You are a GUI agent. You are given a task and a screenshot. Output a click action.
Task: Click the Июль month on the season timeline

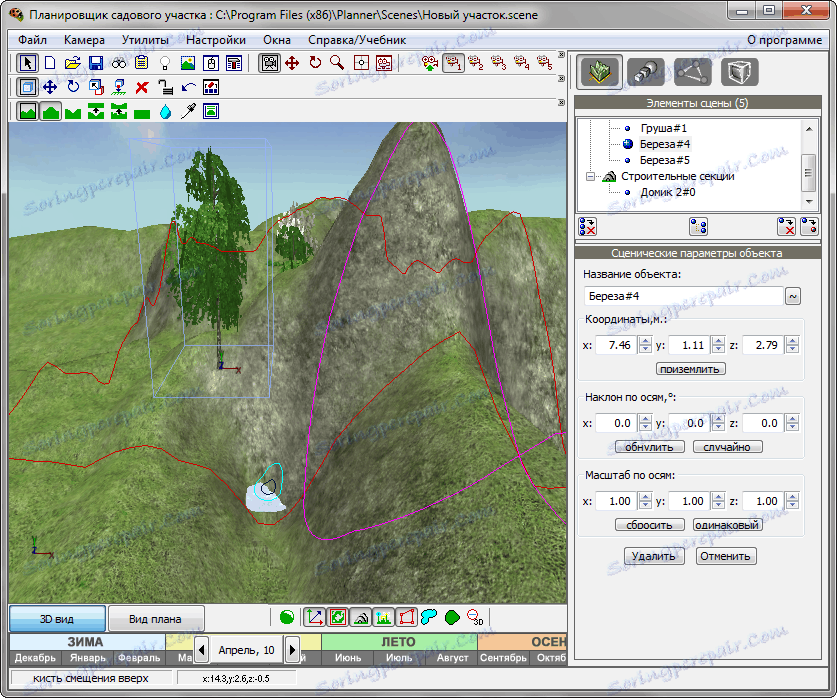[398, 658]
